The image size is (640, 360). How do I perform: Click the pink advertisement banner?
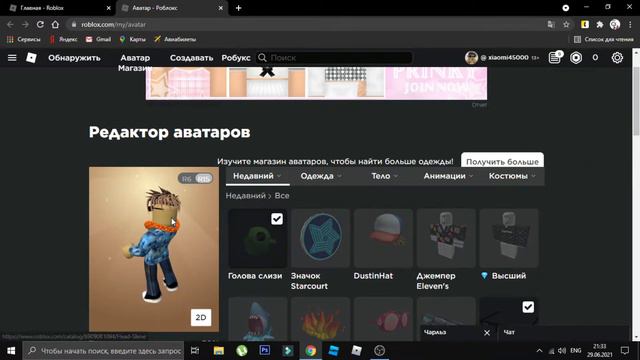[316, 83]
